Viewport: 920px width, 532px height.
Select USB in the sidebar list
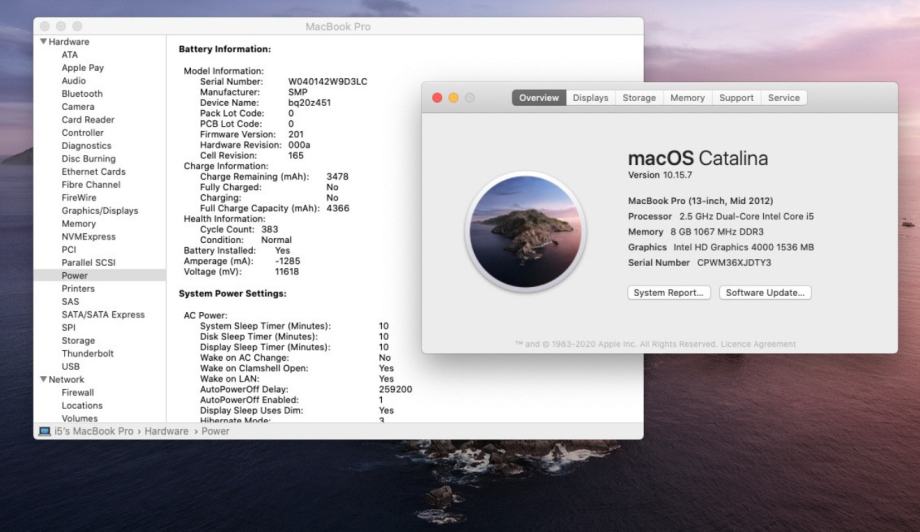[x=70, y=367]
